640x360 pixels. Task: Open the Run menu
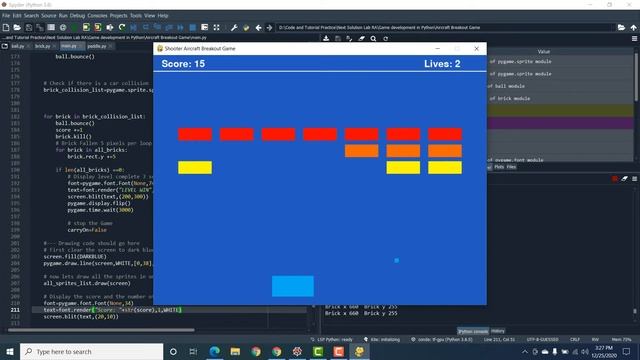(x=63, y=16)
